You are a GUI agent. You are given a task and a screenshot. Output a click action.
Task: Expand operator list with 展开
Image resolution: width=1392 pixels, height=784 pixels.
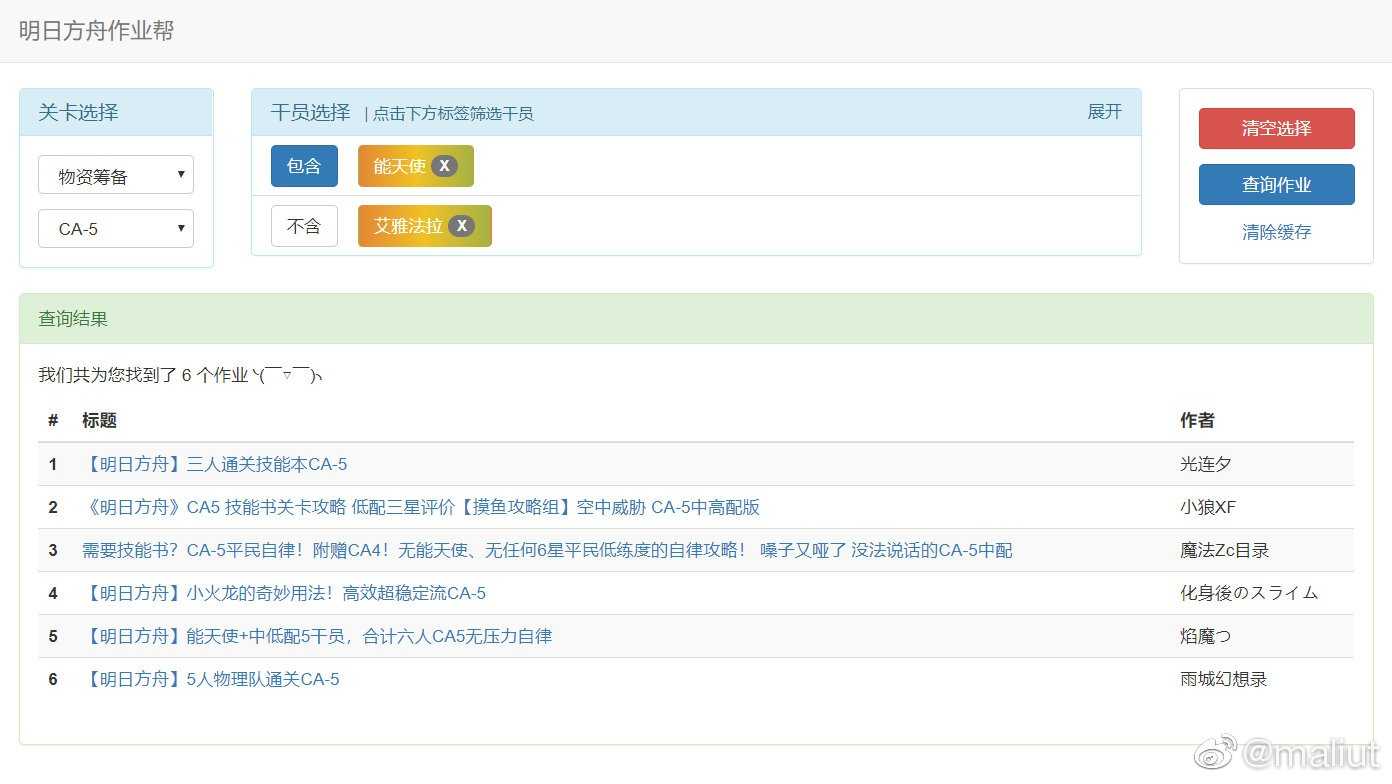tap(1104, 112)
